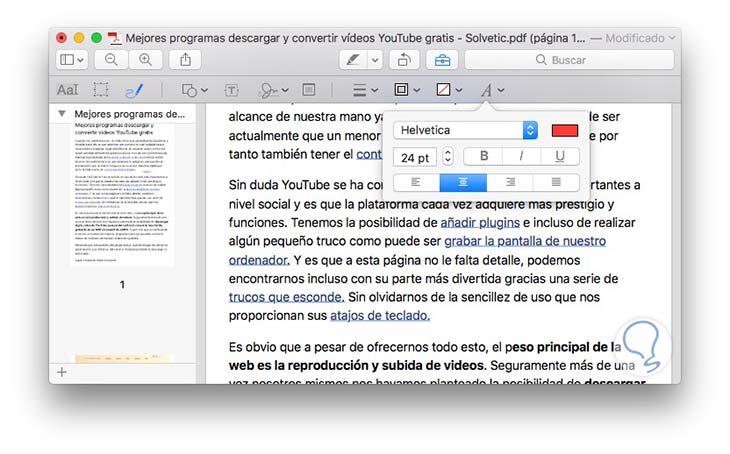This screenshot has height=454, width=730.
Task: Click the Buscar search field
Action: point(569,60)
